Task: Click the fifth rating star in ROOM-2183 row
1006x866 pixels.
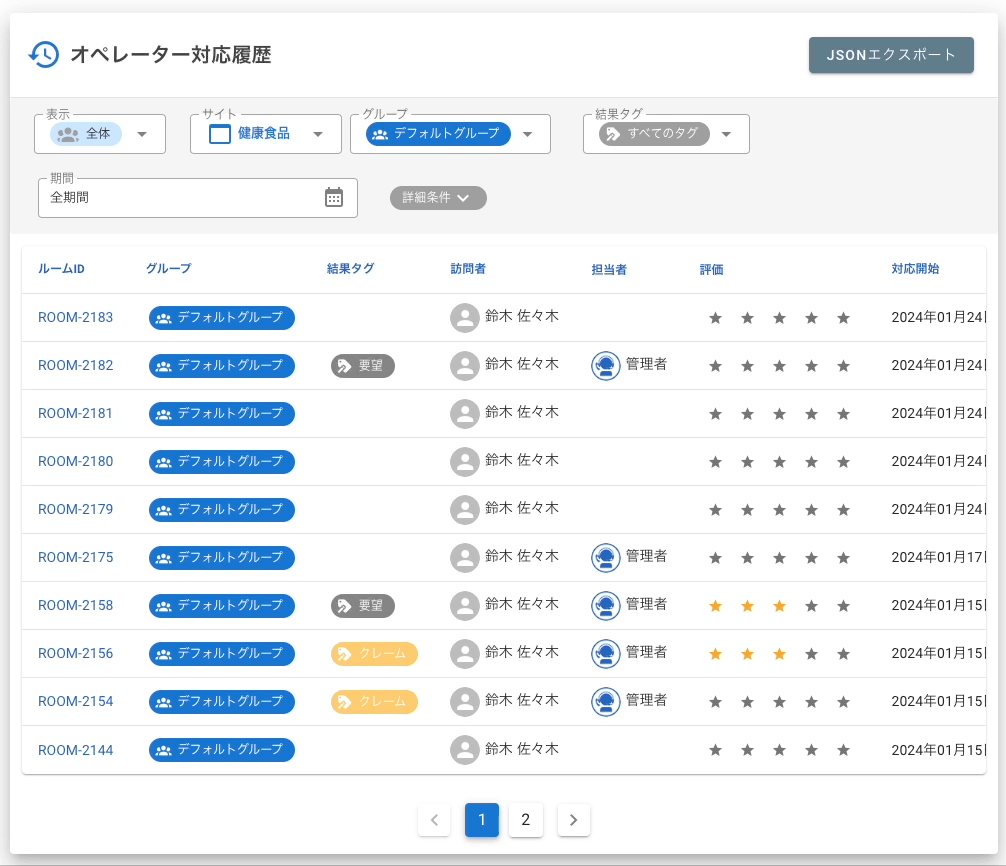Action: pos(843,318)
